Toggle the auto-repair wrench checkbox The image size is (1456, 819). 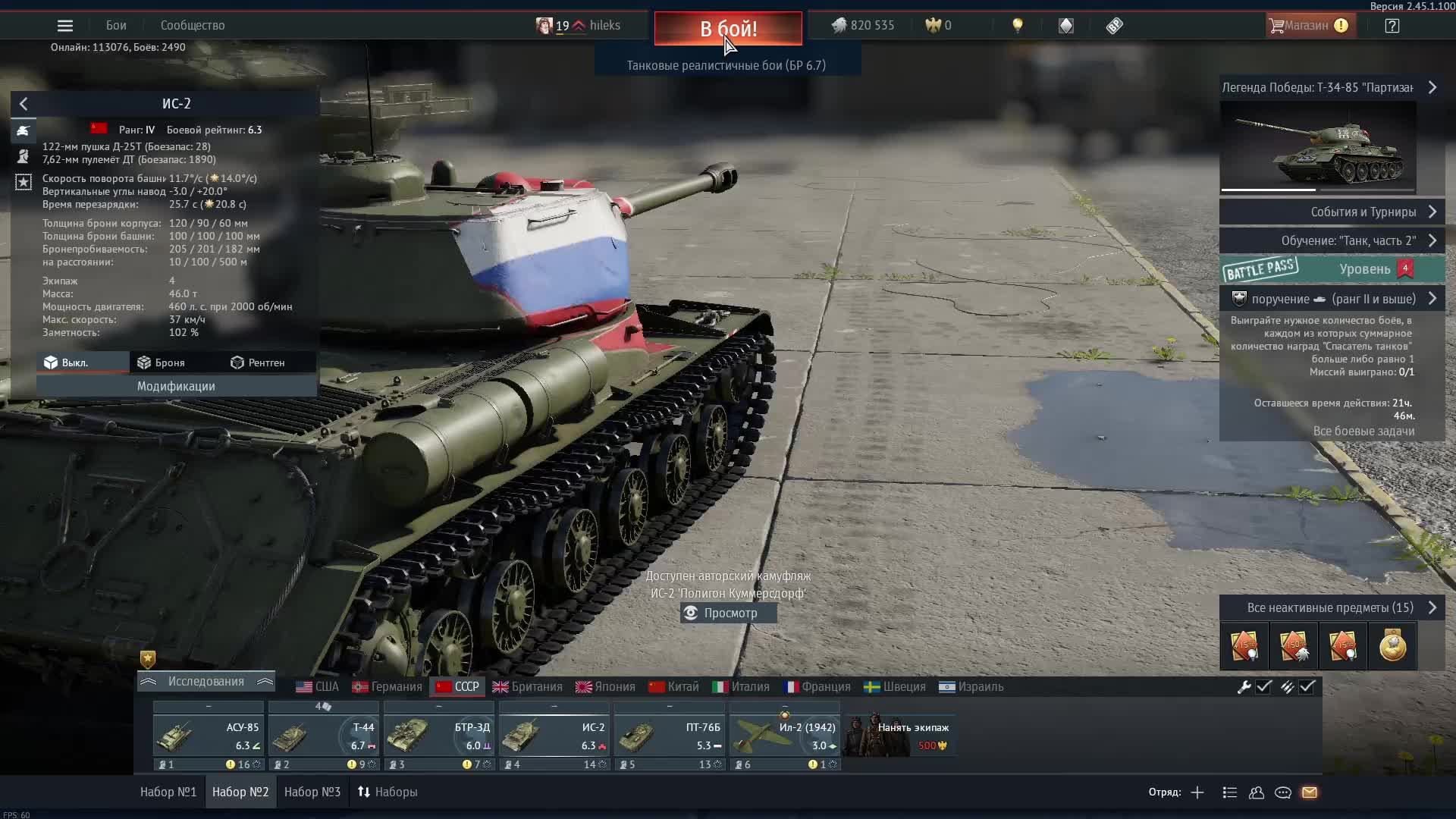click(x=1263, y=686)
